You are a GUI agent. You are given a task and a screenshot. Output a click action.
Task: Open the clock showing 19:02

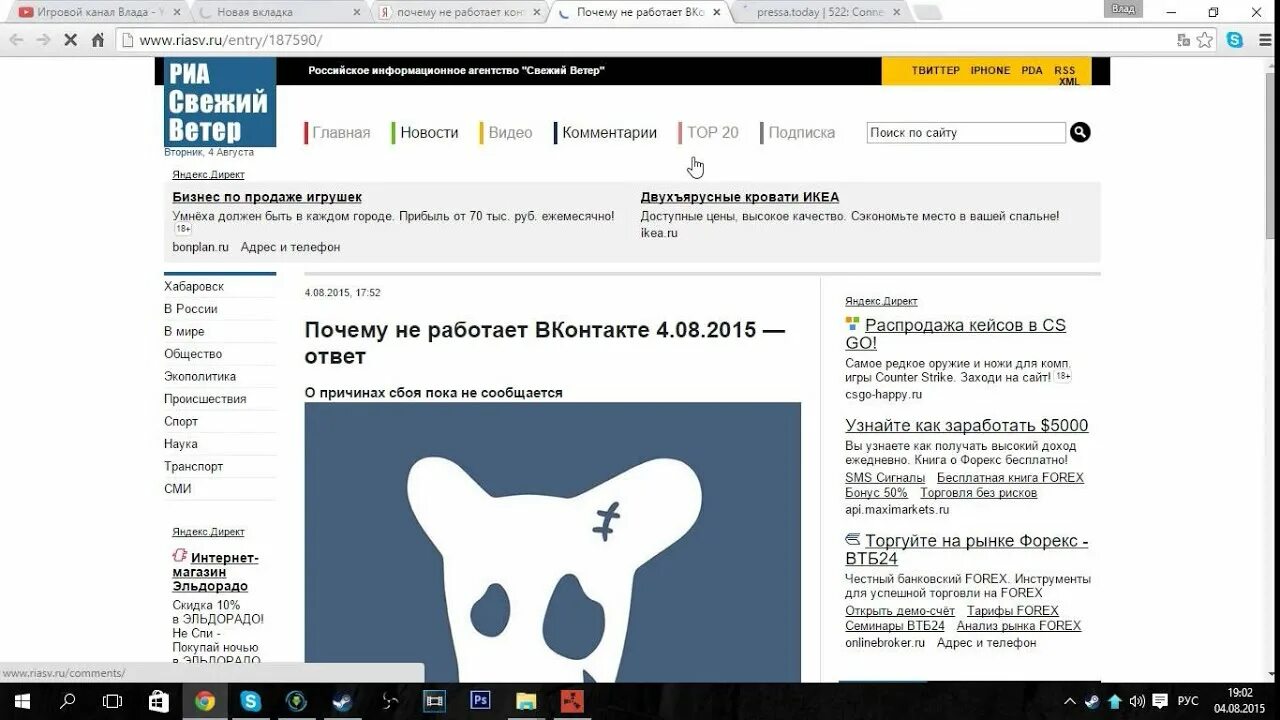pyautogui.click(x=1240, y=700)
